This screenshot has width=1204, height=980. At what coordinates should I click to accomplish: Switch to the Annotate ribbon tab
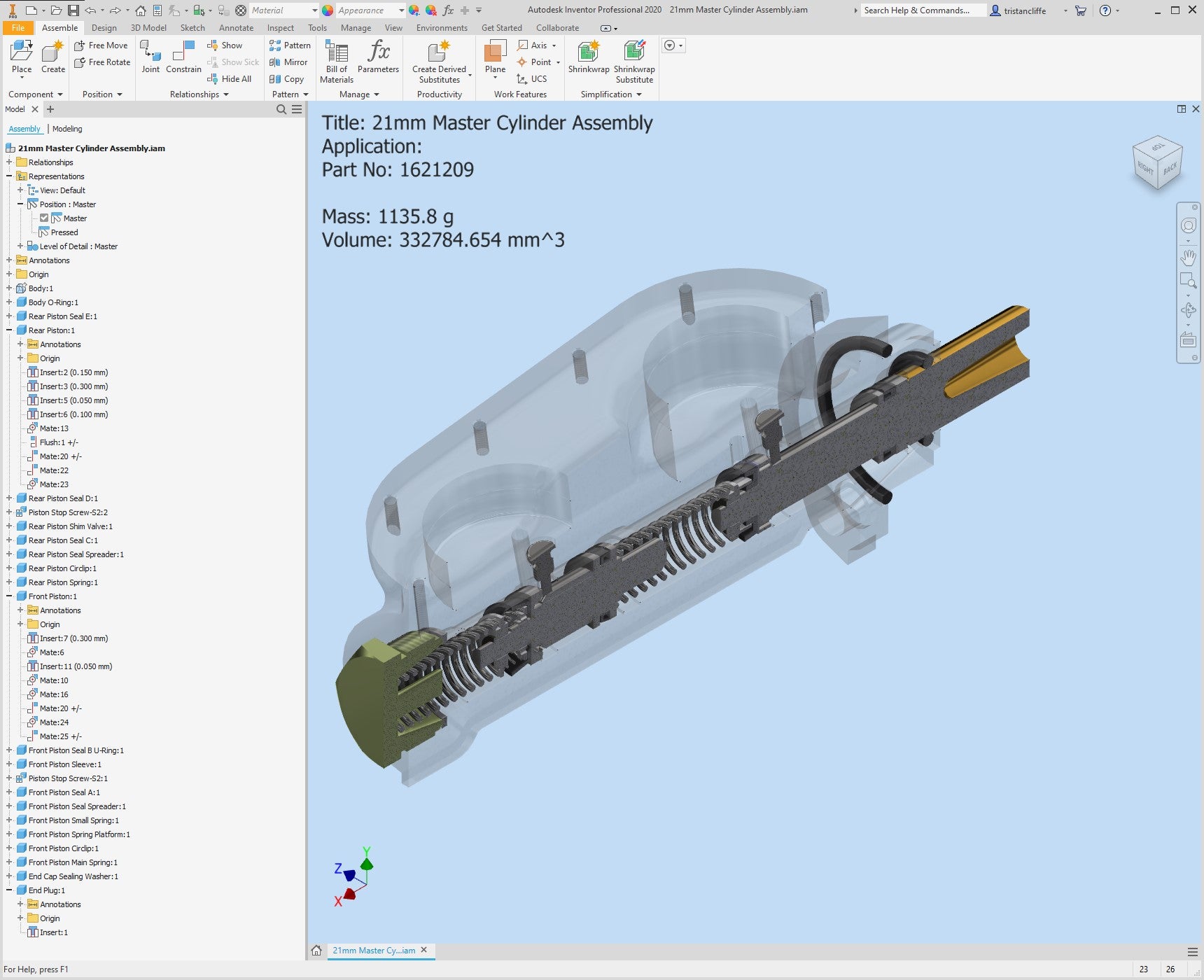pos(236,28)
